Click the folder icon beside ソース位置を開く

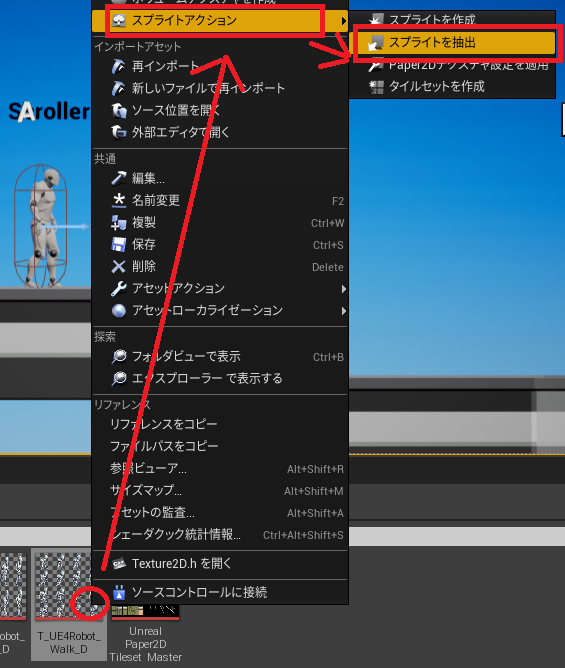[x=119, y=111]
